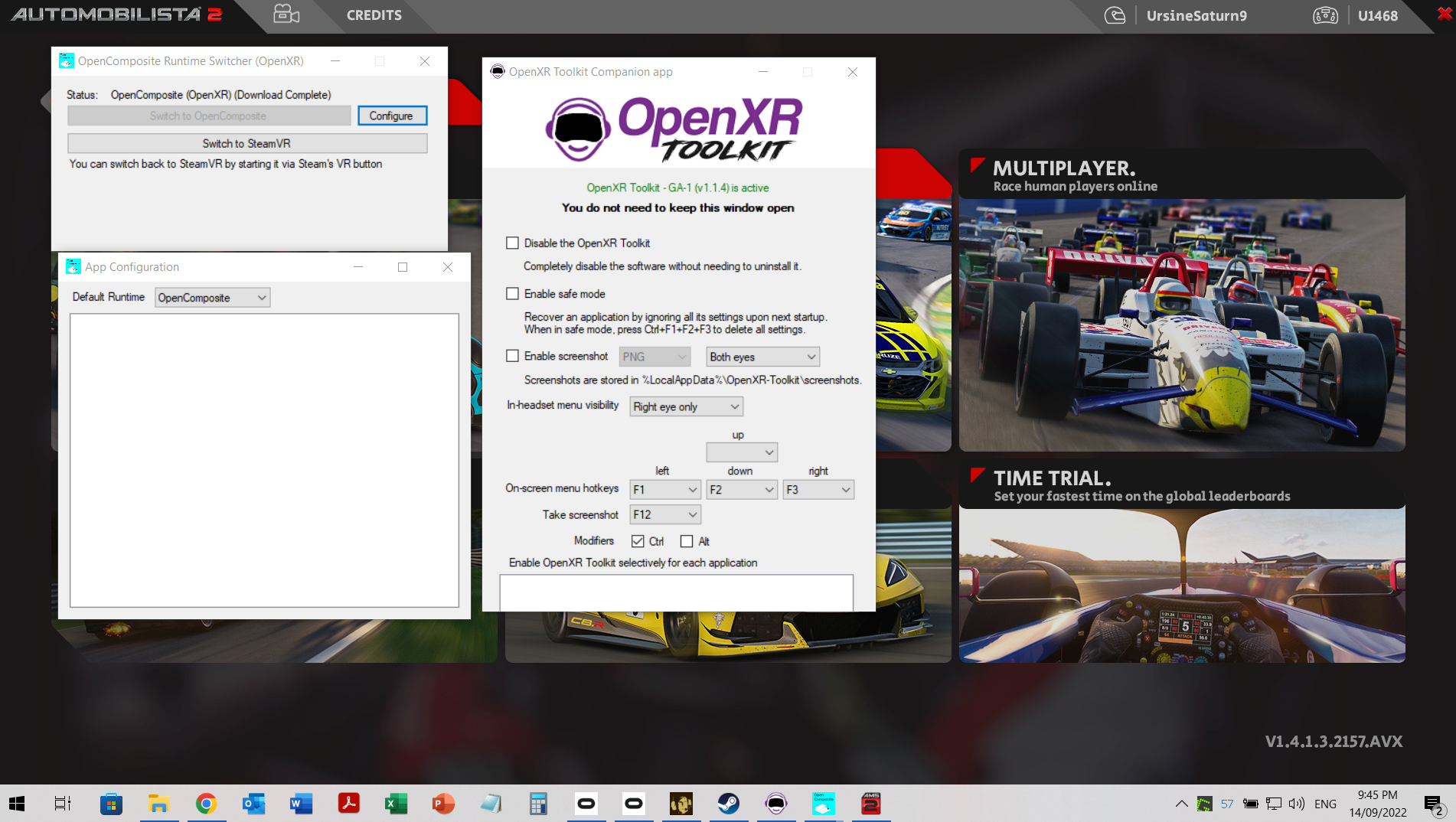Screen dimensions: 1456x822
Task: Open the MULTIPLAYER game mode tile
Action: tap(1182, 300)
